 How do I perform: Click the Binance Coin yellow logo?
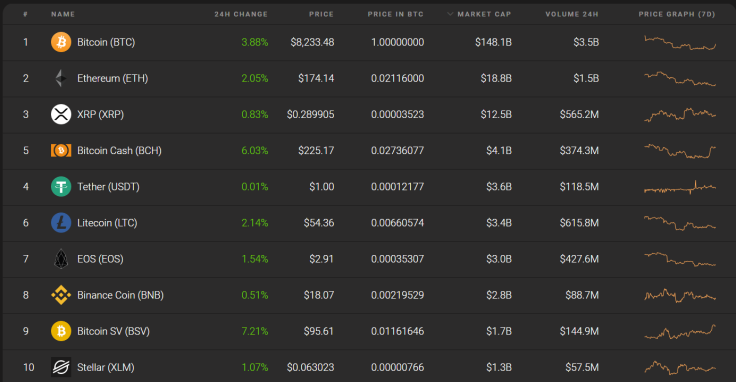coord(61,295)
